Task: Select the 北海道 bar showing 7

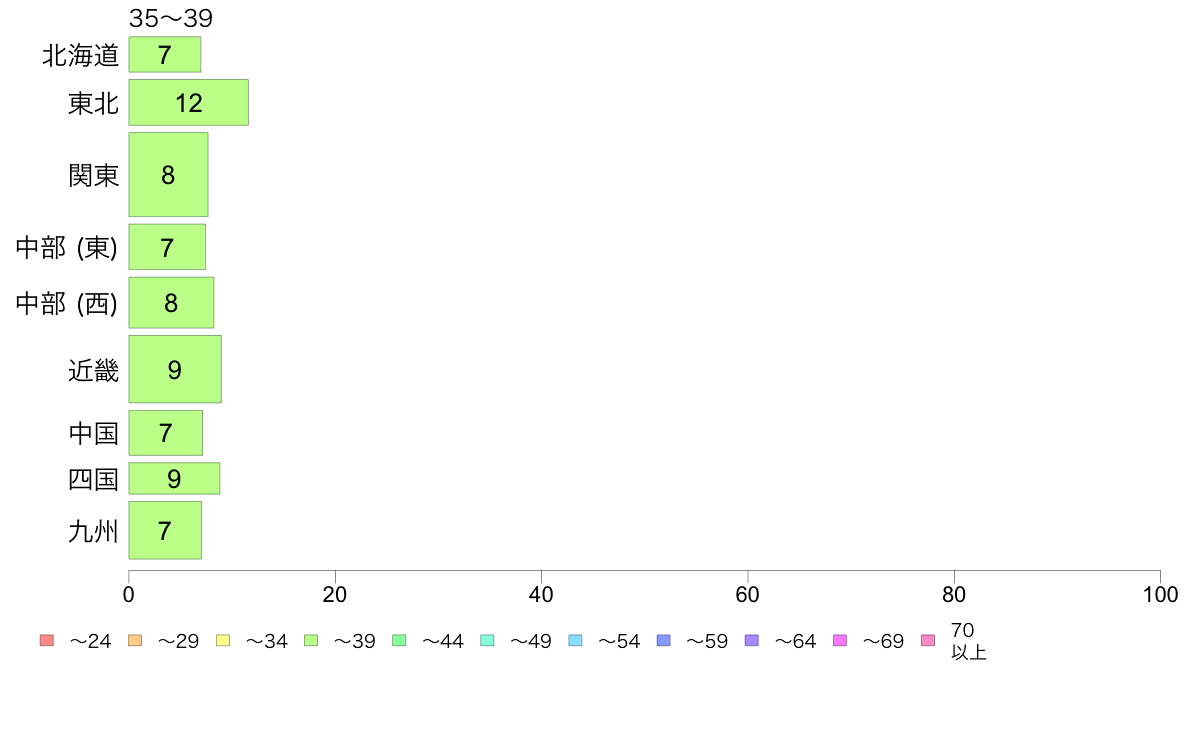Action: pyautogui.click(x=164, y=55)
